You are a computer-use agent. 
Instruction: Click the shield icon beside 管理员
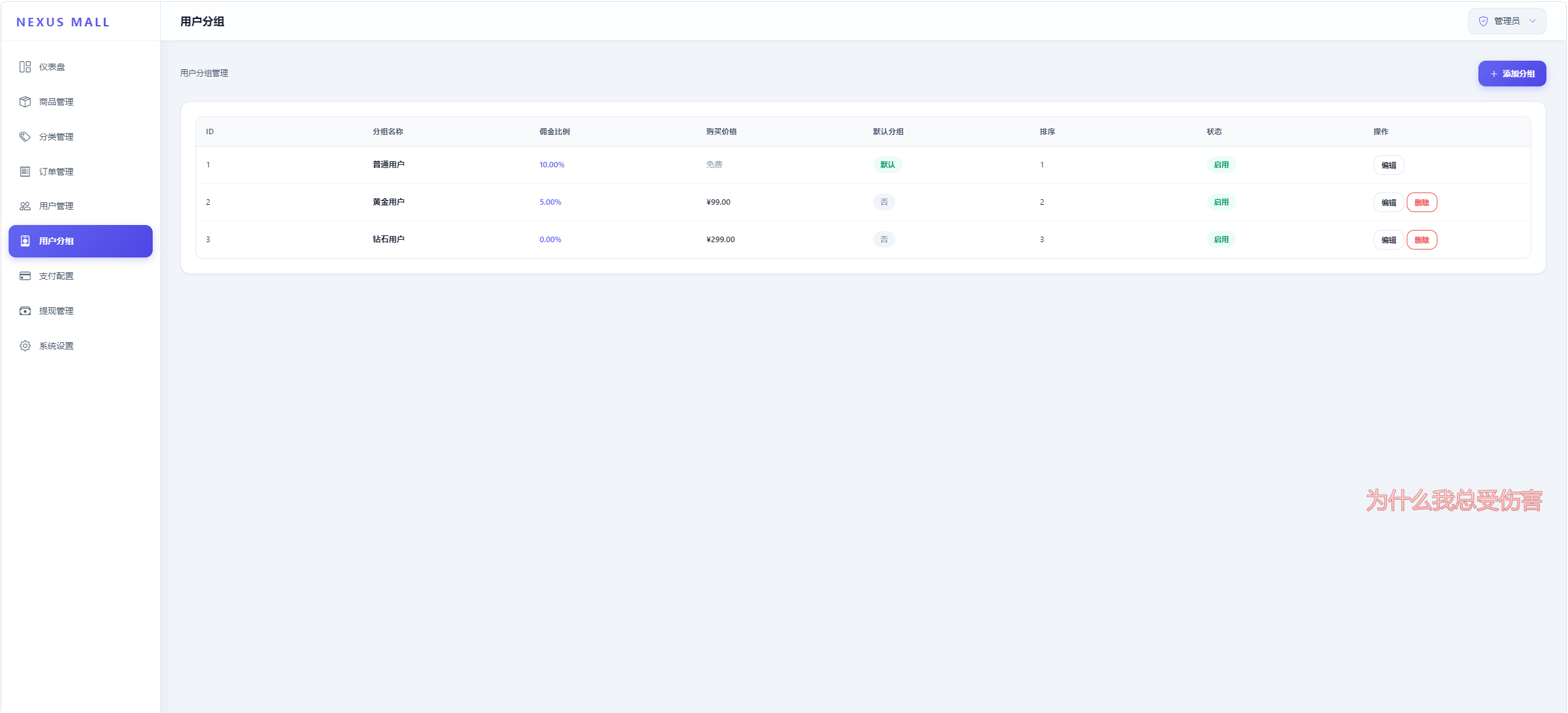[x=1483, y=21]
